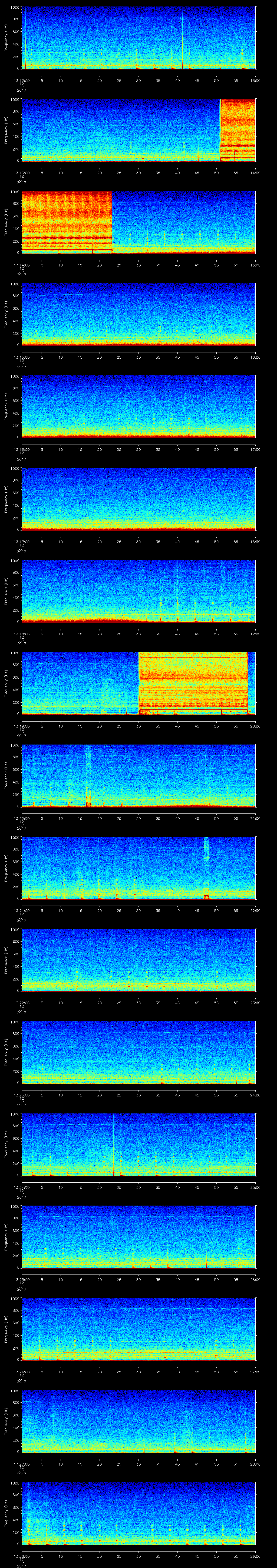Click the 13:18:00 timestamp label
The width and height of the screenshot is (277, 1568).
click(x=21, y=634)
